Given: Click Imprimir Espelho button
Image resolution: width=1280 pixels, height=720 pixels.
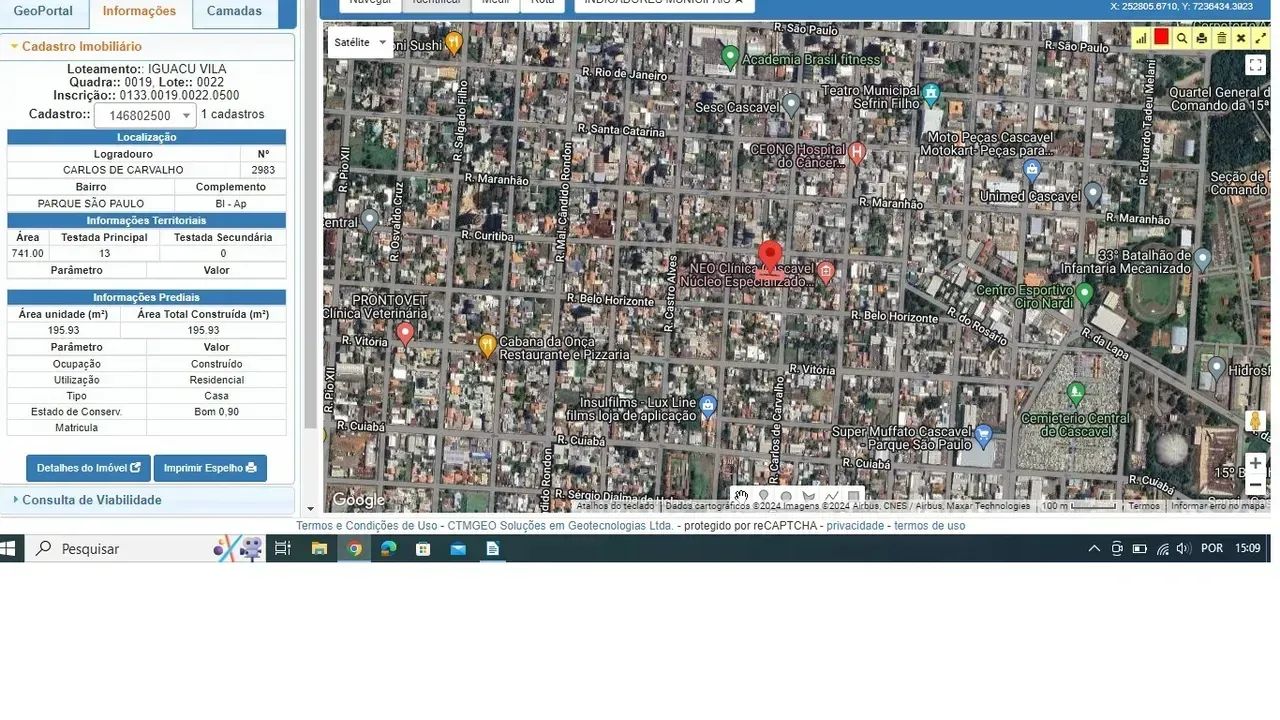Looking at the screenshot, I should (x=210, y=468).
